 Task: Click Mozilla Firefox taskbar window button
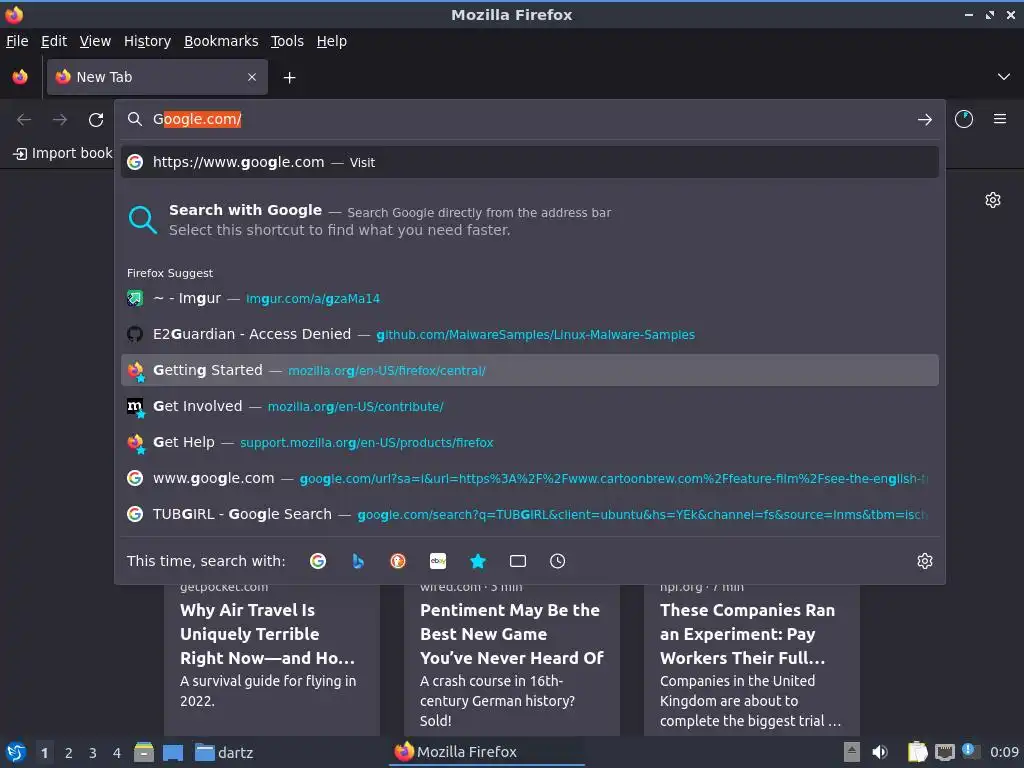pyautogui.click(x=487, y=752)
